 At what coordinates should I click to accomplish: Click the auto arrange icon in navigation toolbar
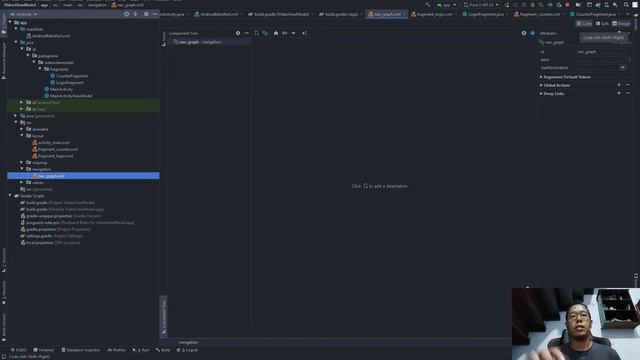(x=304, y=33)
